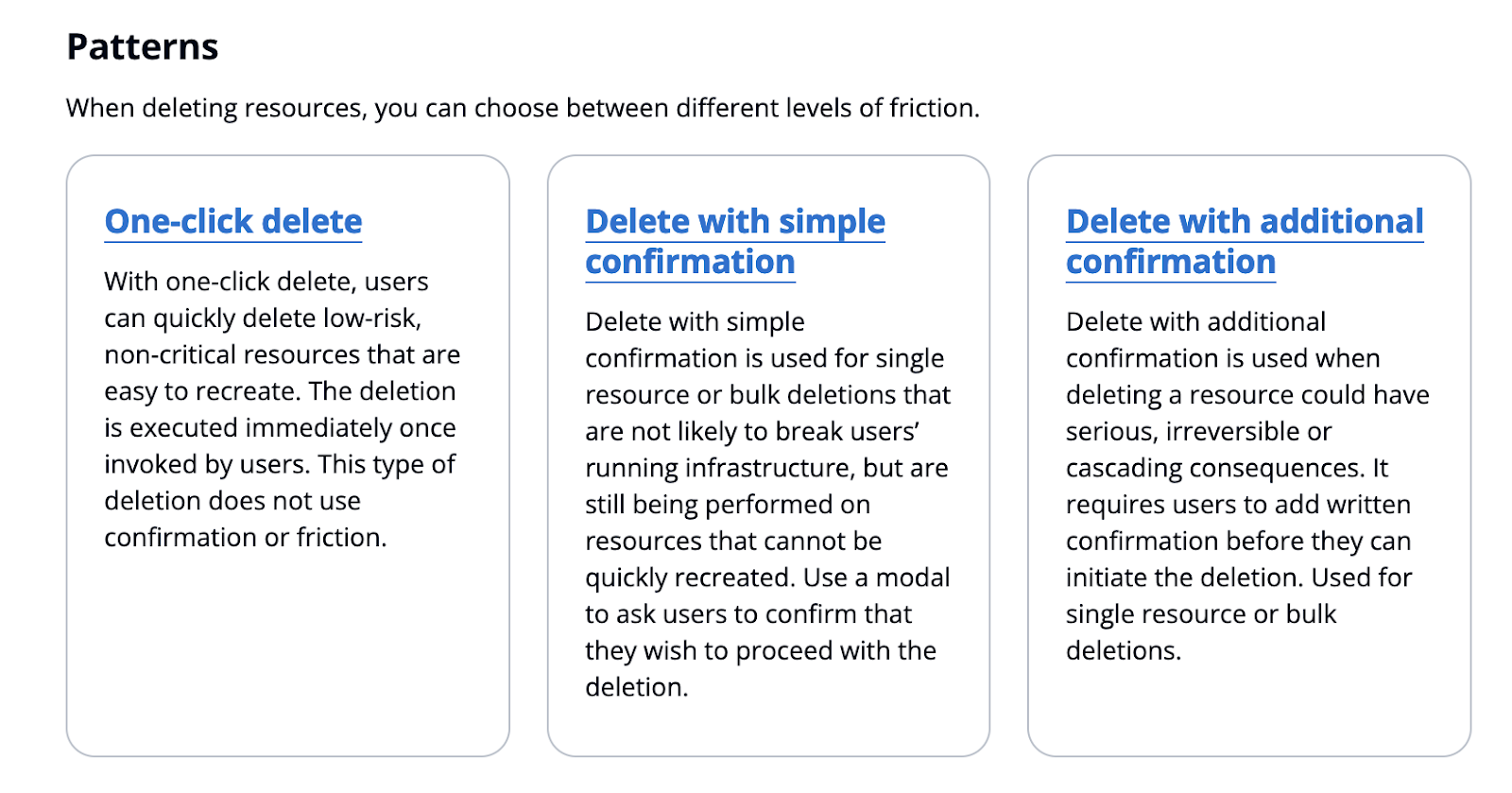The image size is (1512, 793).
Task: Click the Patterns section heading
Action: [x=143, y=47]
